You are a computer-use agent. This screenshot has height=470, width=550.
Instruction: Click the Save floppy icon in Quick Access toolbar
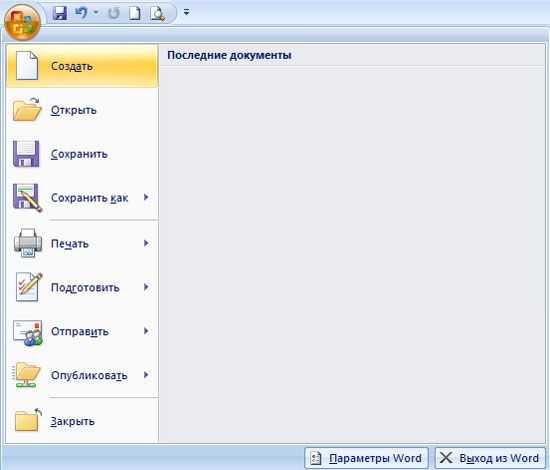60,13
